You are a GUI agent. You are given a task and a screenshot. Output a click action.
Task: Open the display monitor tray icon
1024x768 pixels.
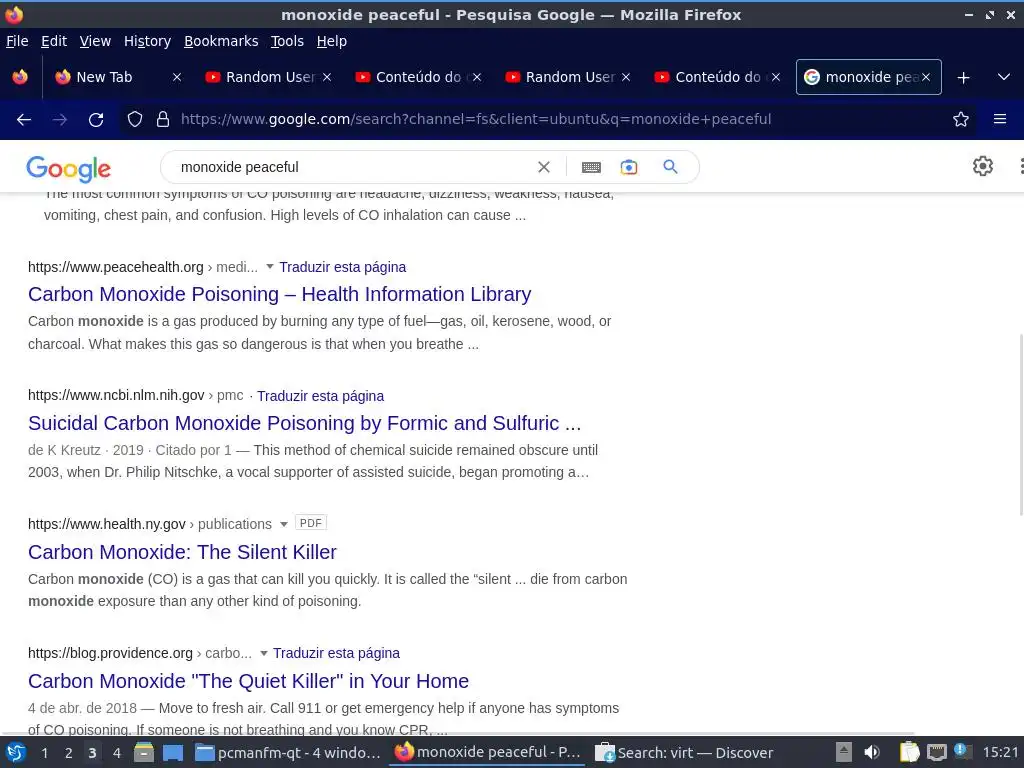936,753
